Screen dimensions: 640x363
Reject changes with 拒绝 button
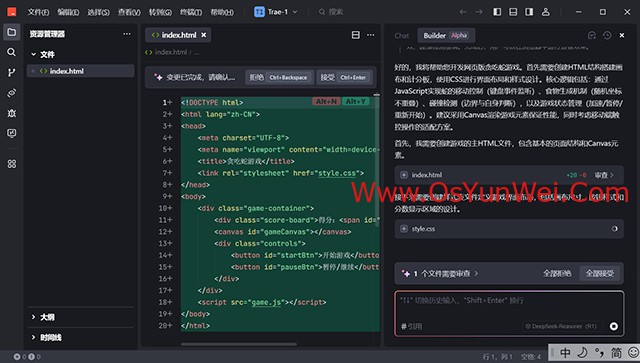[280, 77]
